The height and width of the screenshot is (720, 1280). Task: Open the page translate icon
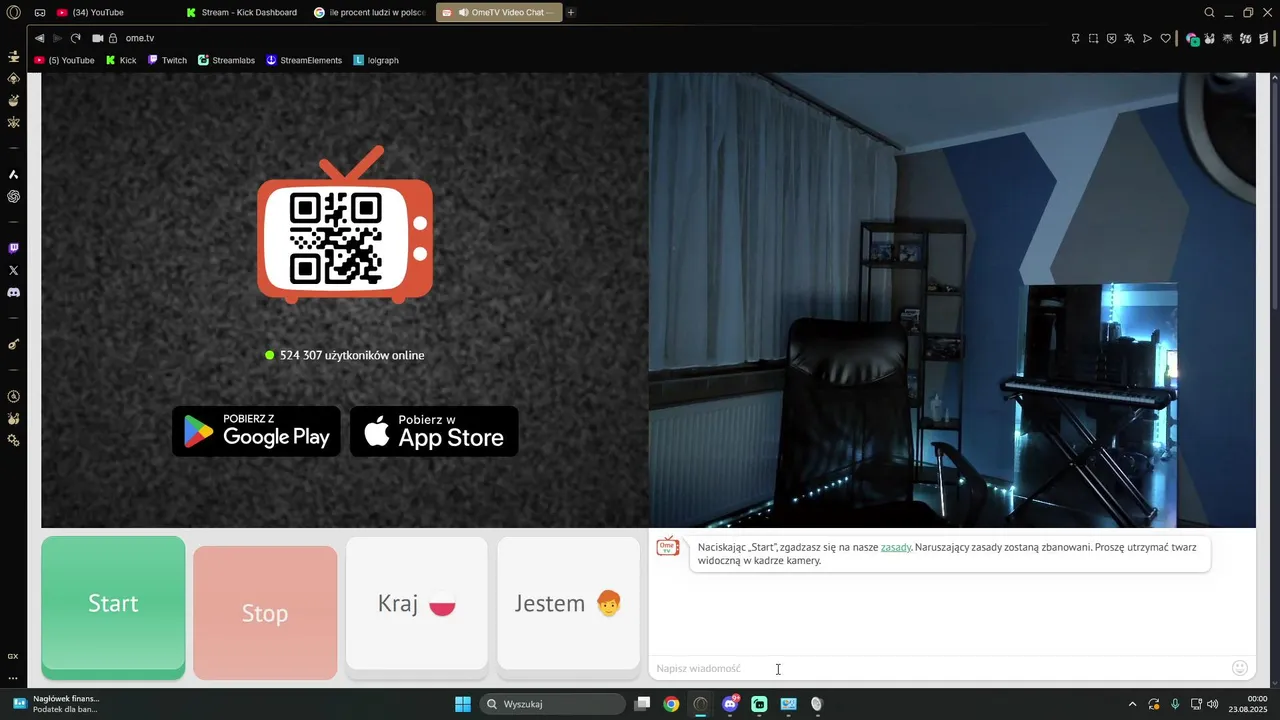(1129, 39)
